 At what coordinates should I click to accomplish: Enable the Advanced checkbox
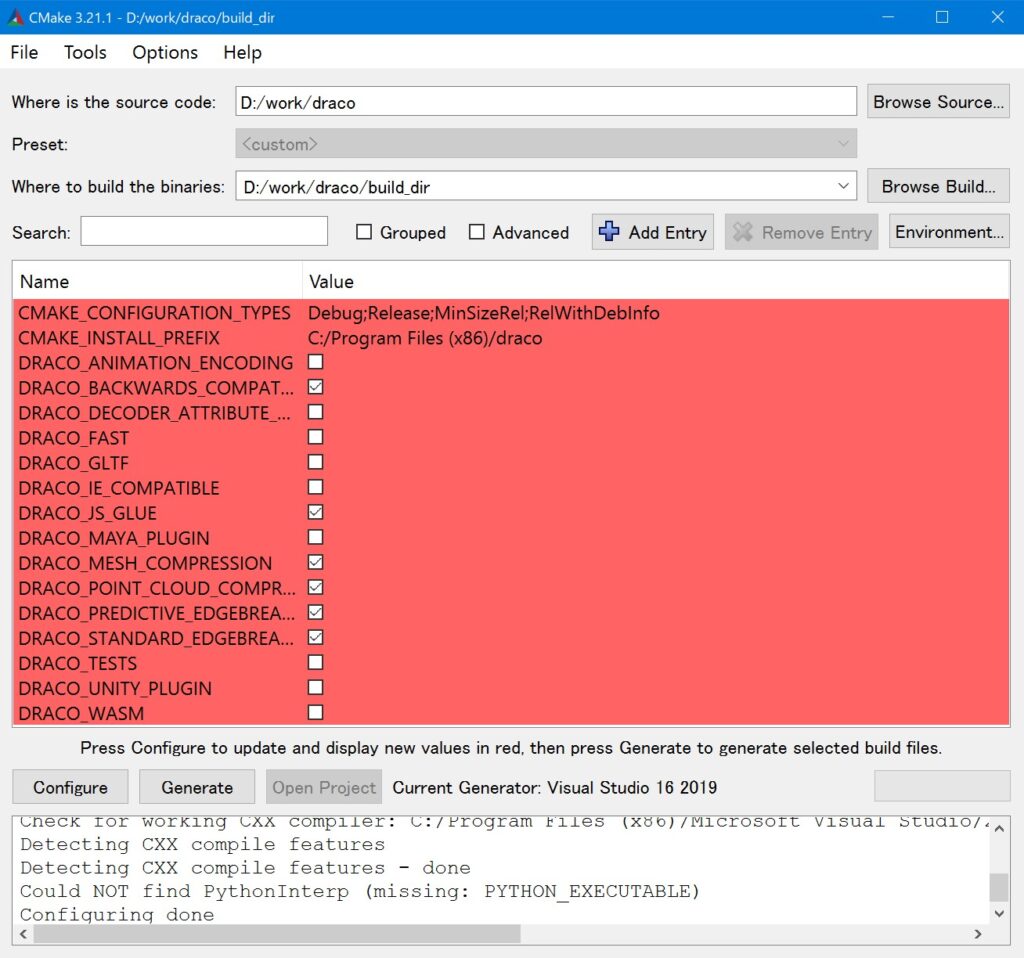(x=477, y=232)
